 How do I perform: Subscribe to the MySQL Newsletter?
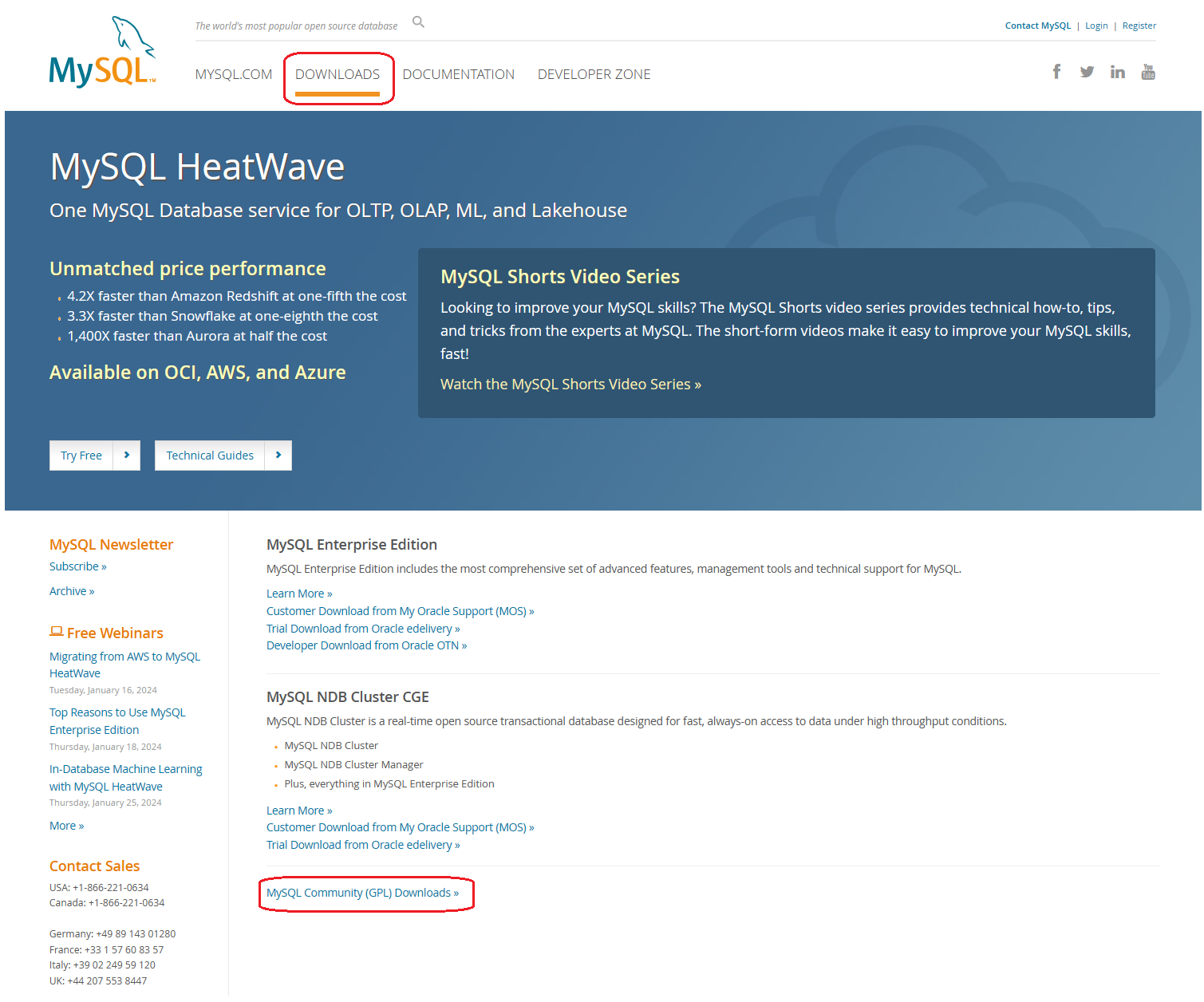[78, 566]
